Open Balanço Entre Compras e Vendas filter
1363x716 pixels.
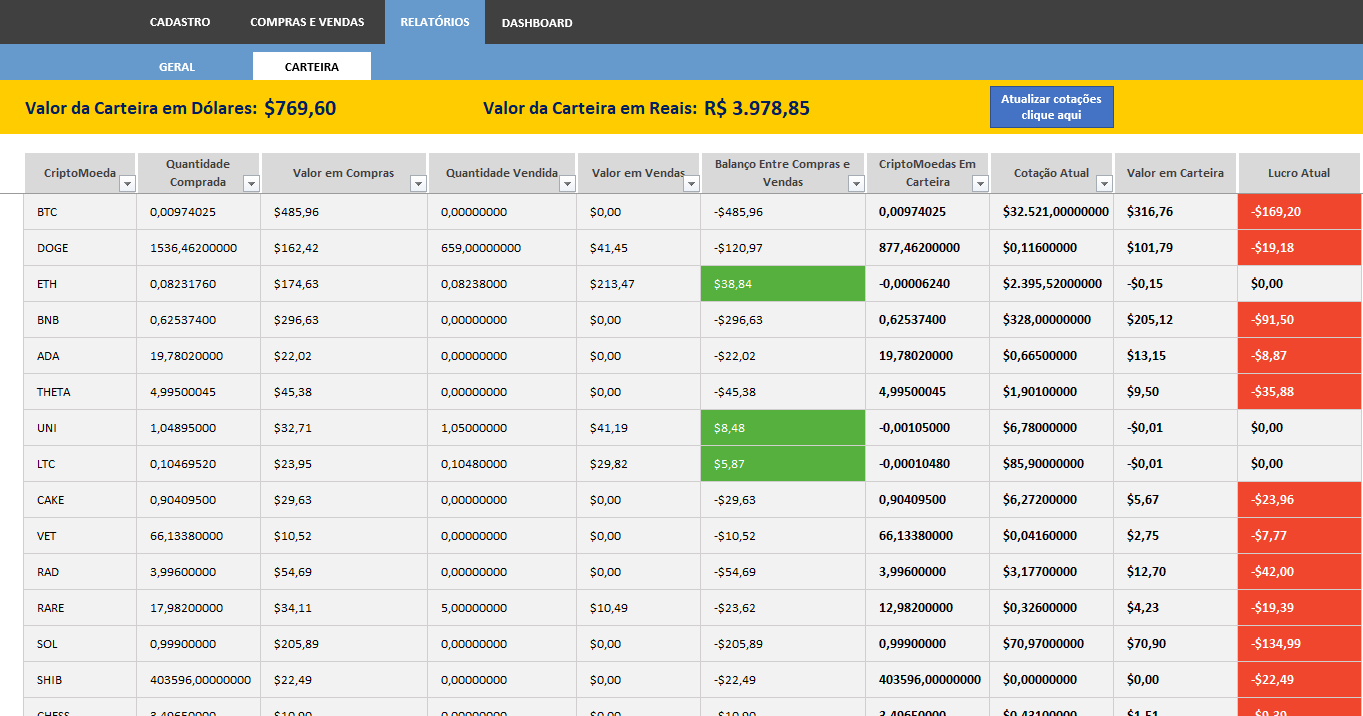coord(856,184)
